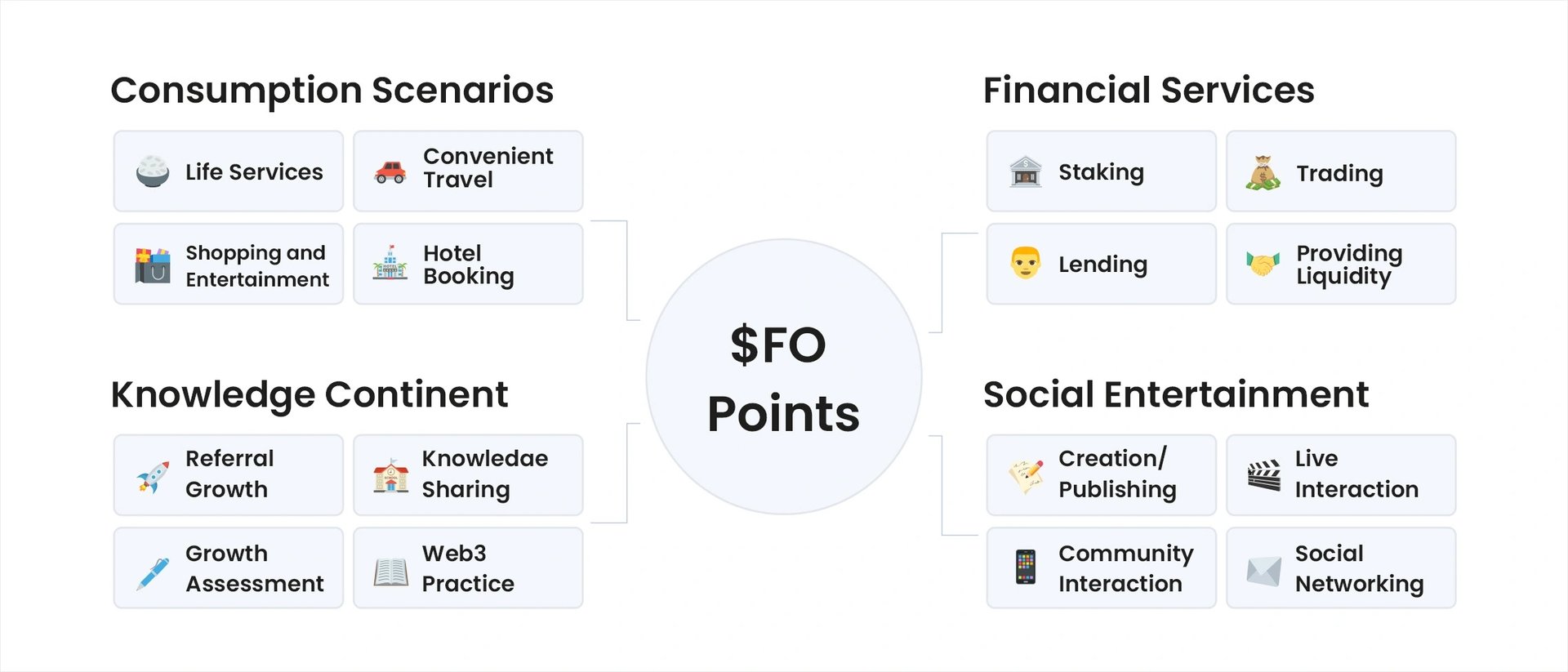Click the bank icon beside Staking

coord(1026,172)
